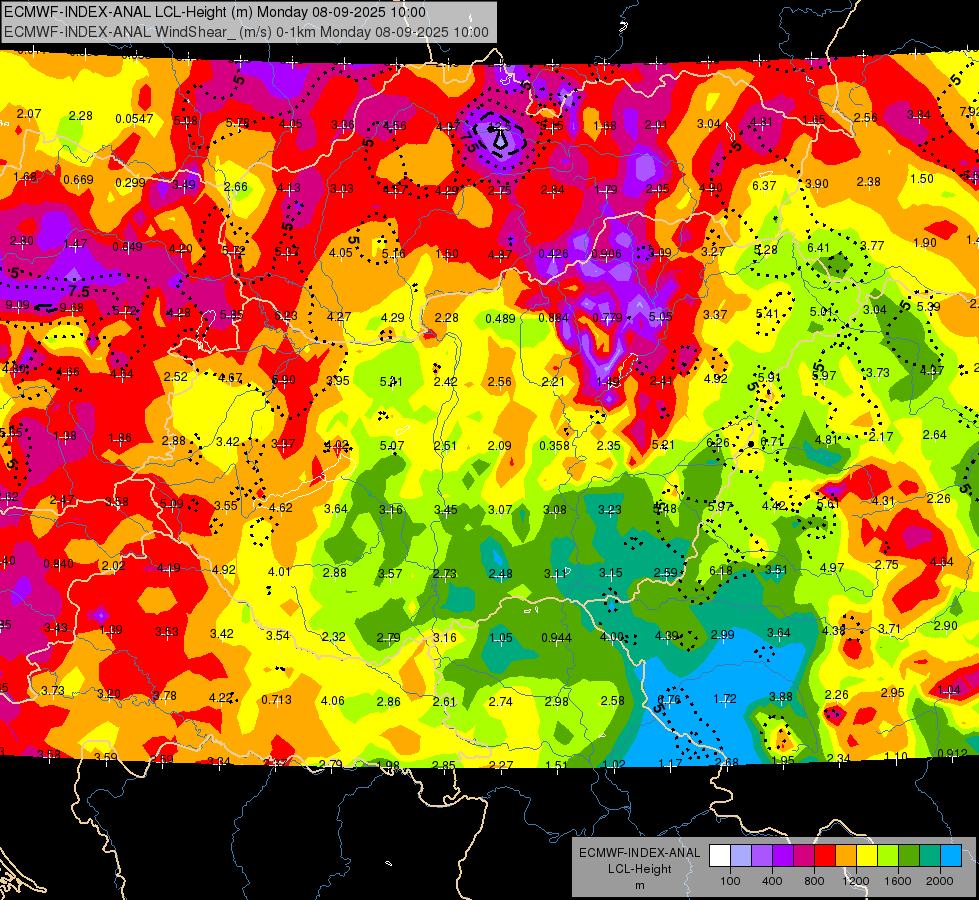Click the 5.78 wind shear value

tap(238, 123)
